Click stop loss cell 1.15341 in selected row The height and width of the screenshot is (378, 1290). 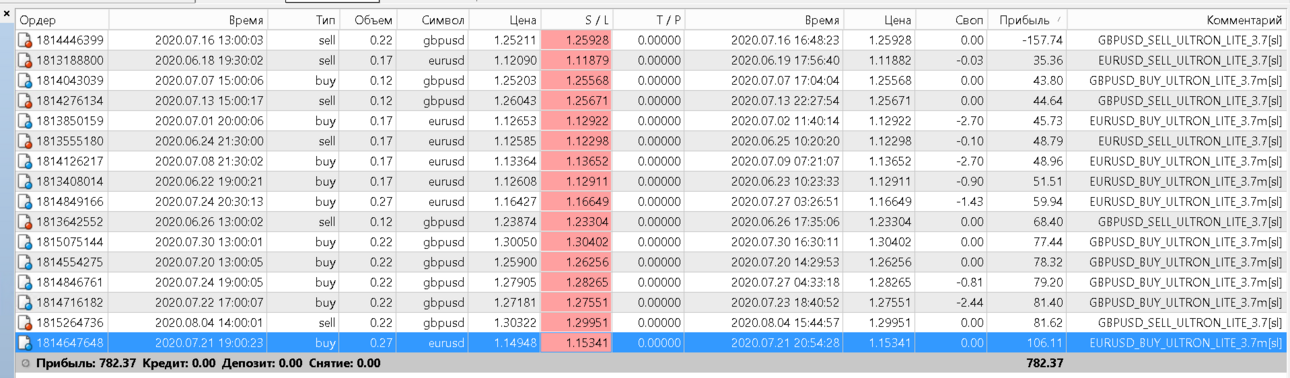(x=576, y=343)
